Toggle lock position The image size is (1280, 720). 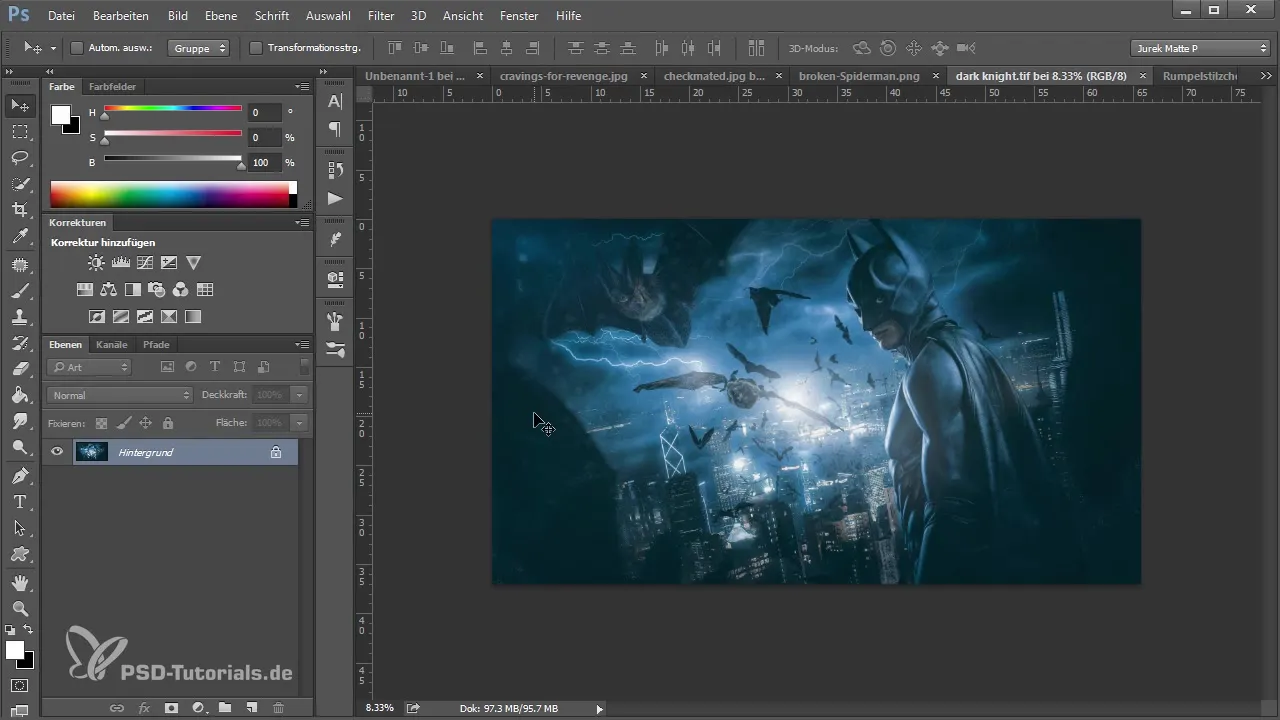click(x=145, y=423)
